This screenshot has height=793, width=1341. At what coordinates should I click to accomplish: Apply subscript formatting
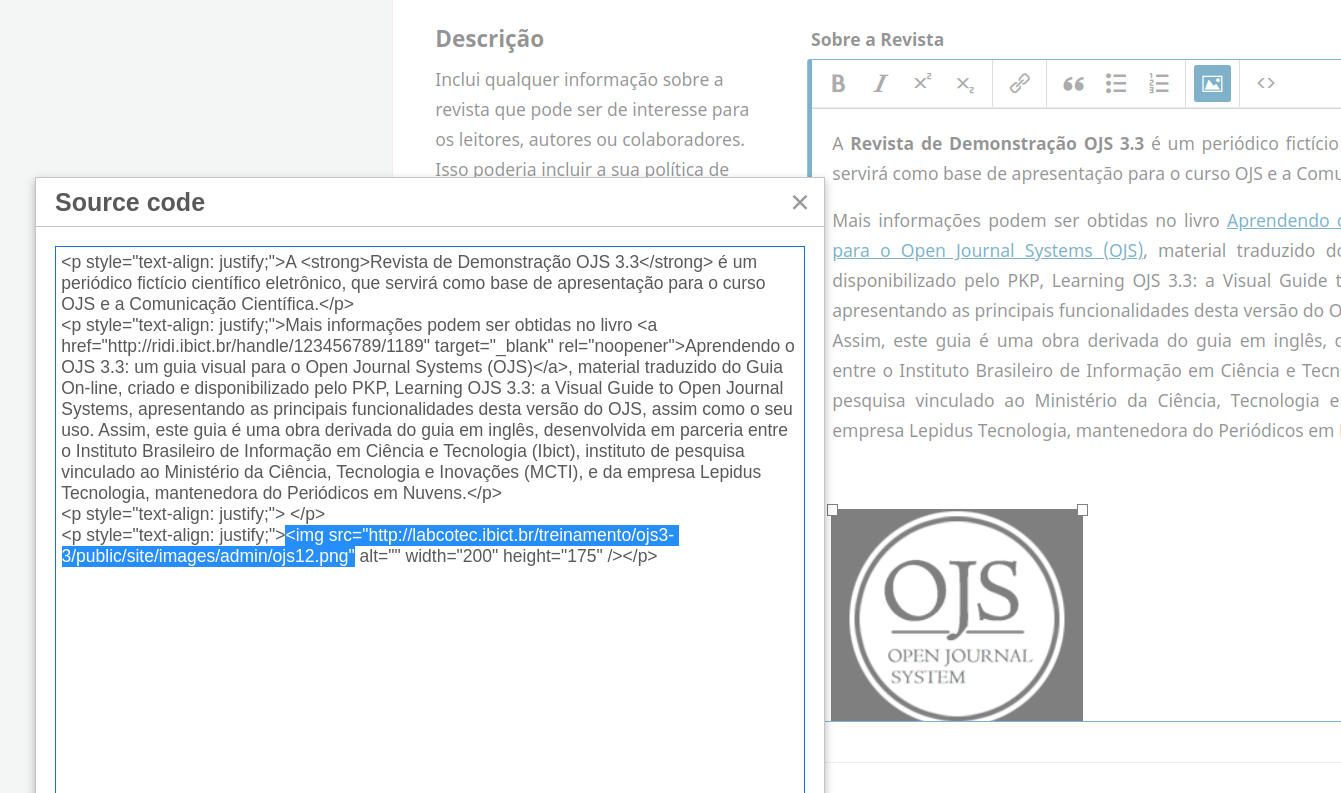click(x=965, y=84)
